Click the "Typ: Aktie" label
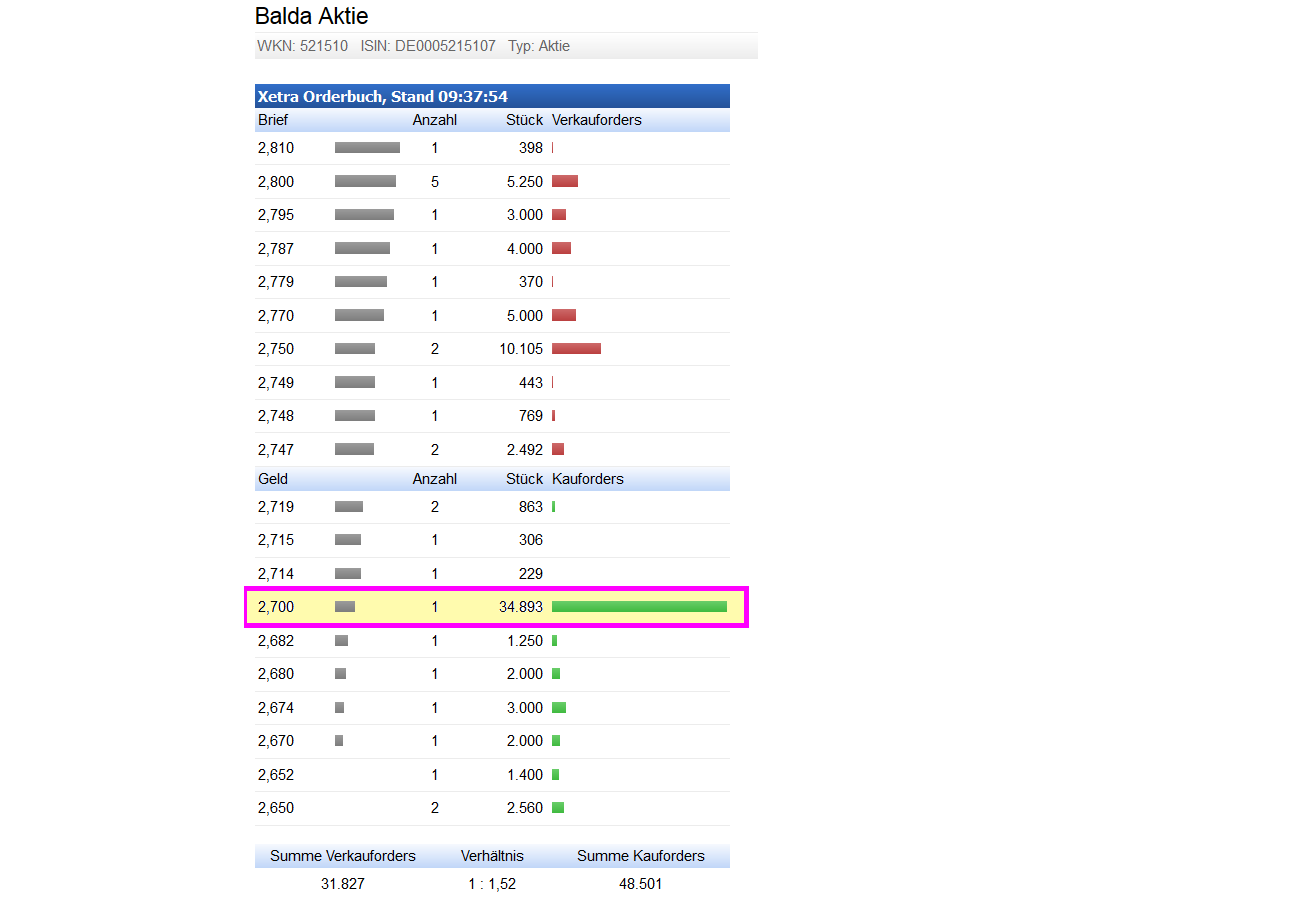Image resolution: width=1292 pixels, height=900 pixels. tap(539, 46)
